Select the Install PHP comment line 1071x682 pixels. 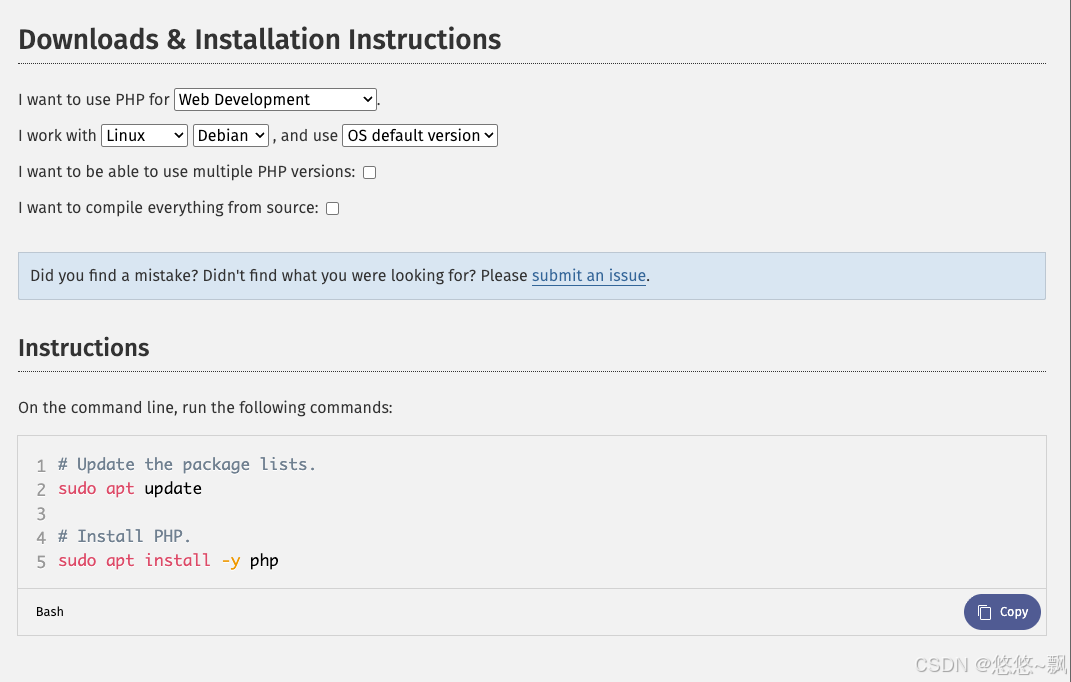pos(124,536)
